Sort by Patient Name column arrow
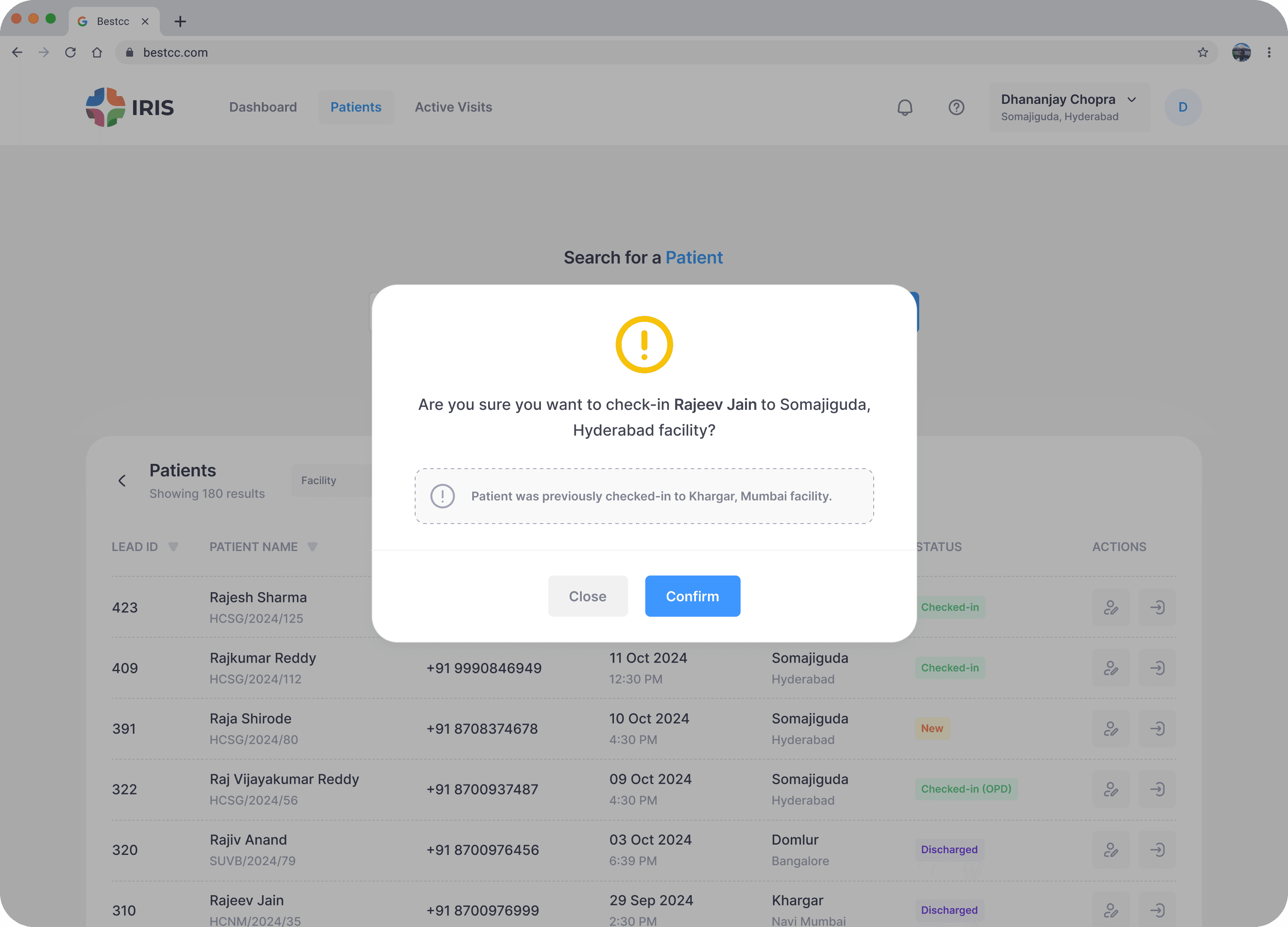1288x927 pixels. point(313,547)
